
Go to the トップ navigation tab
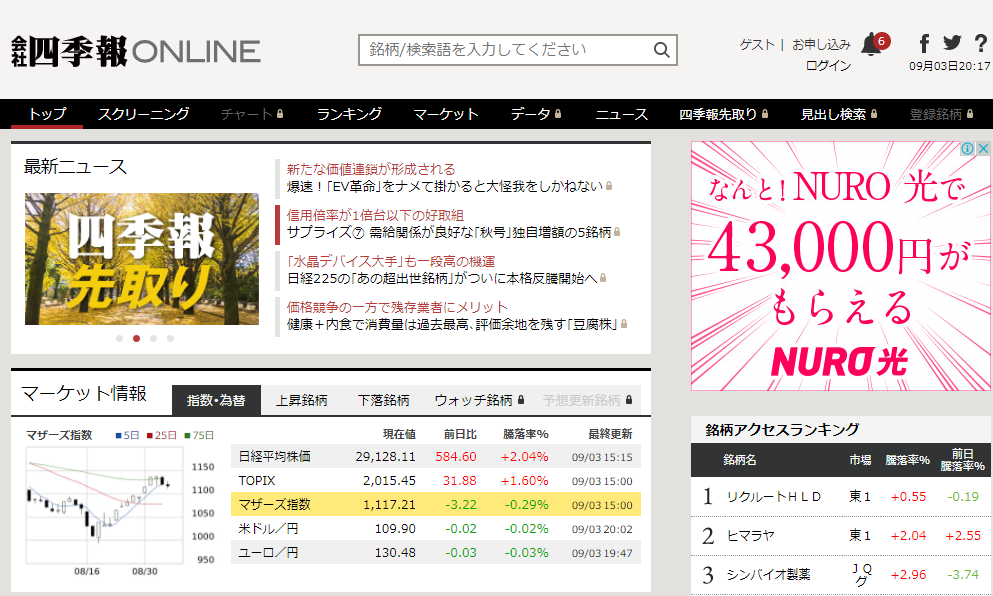pyautogui.click(x=47, y=114)
